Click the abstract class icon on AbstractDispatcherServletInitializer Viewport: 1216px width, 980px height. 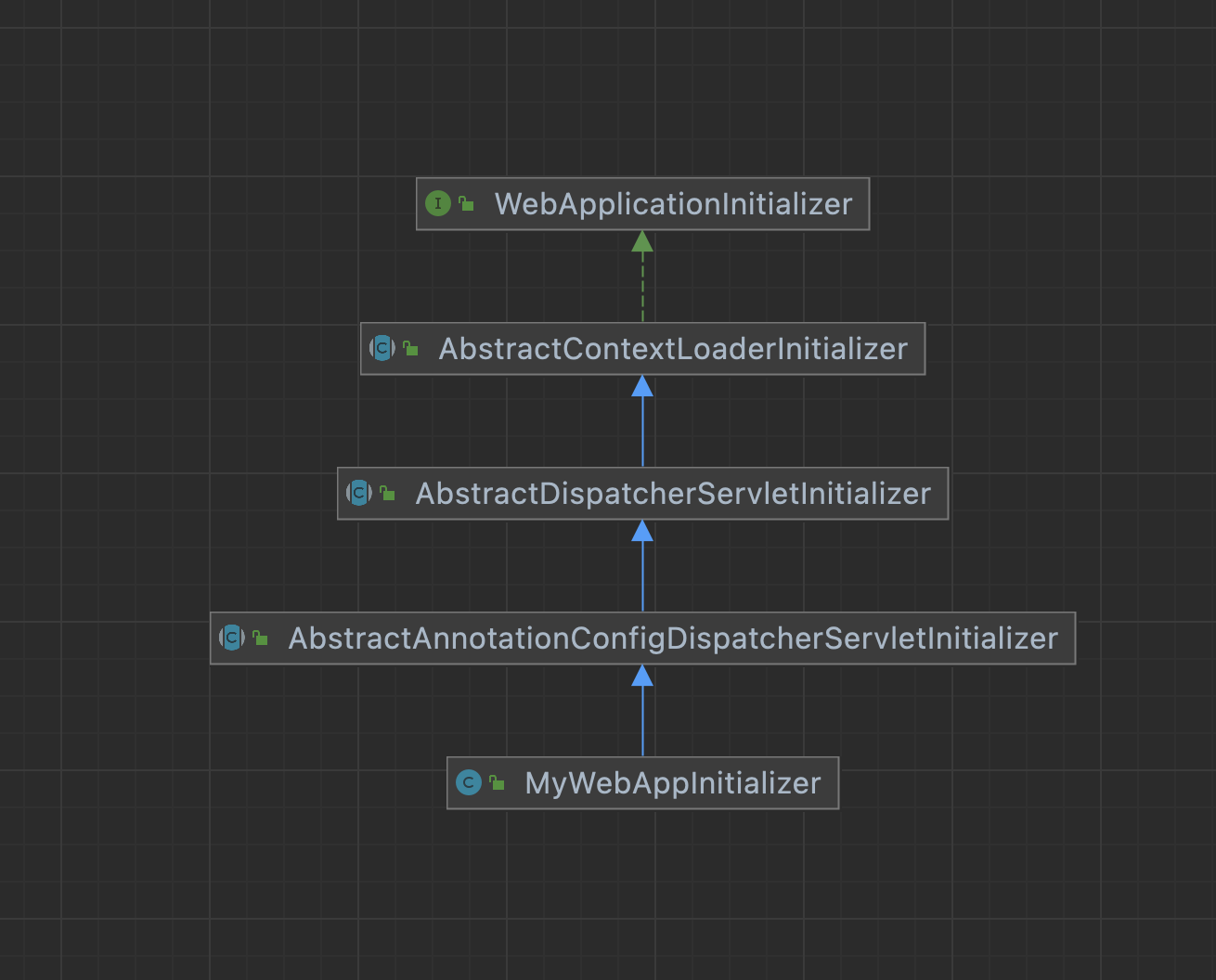pyautogui.click(x=357, y=493)
